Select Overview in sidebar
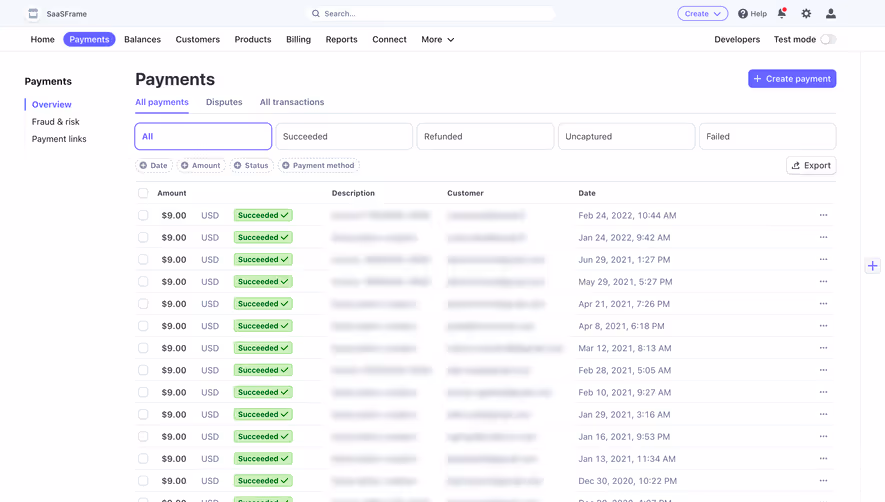 (x=51, y=104)
